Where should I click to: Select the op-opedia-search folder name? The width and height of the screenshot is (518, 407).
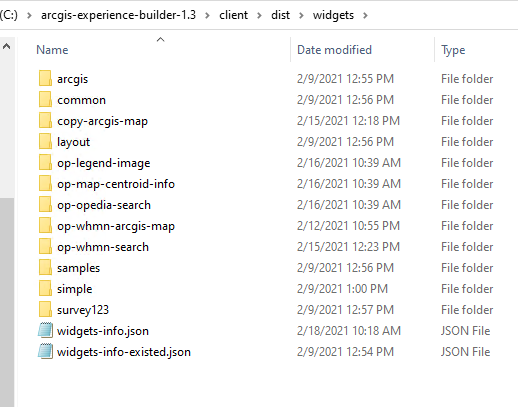[104, 205]
